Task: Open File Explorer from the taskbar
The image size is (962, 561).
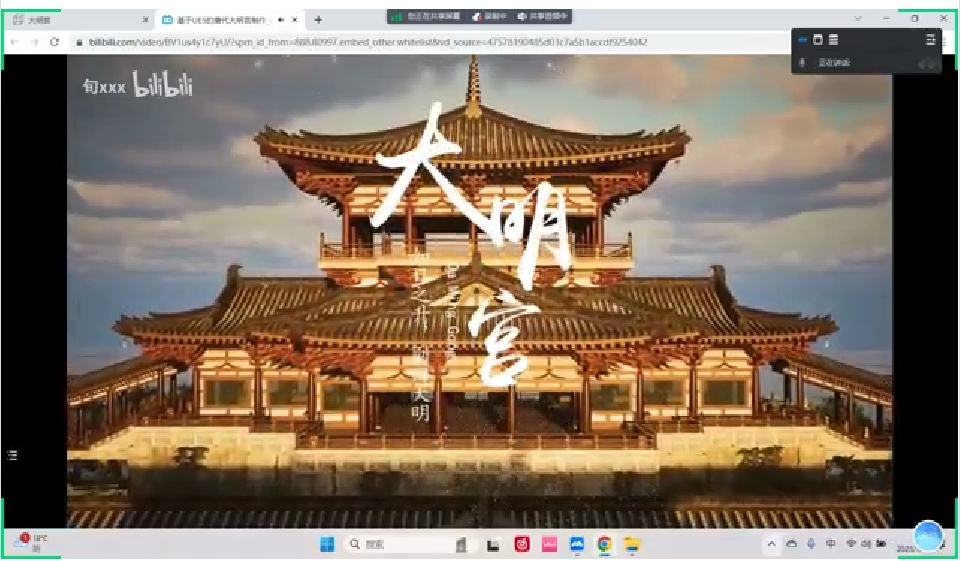Action: (x=631, y=544)
